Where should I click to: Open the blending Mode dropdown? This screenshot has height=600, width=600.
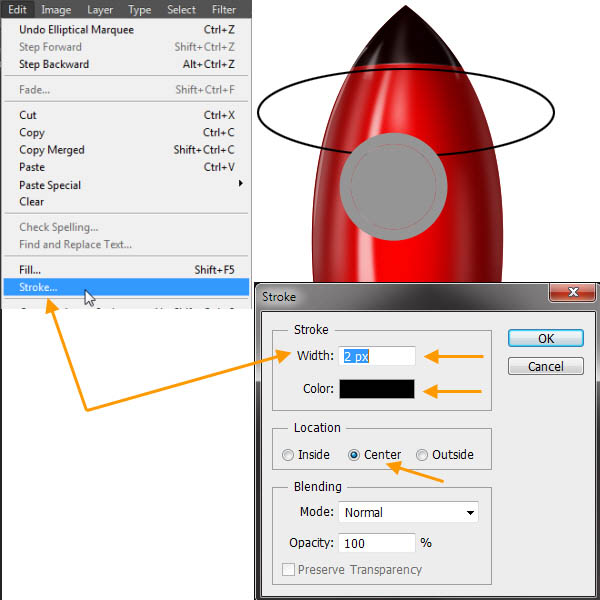pyautogui.click(x=409, y=512)
